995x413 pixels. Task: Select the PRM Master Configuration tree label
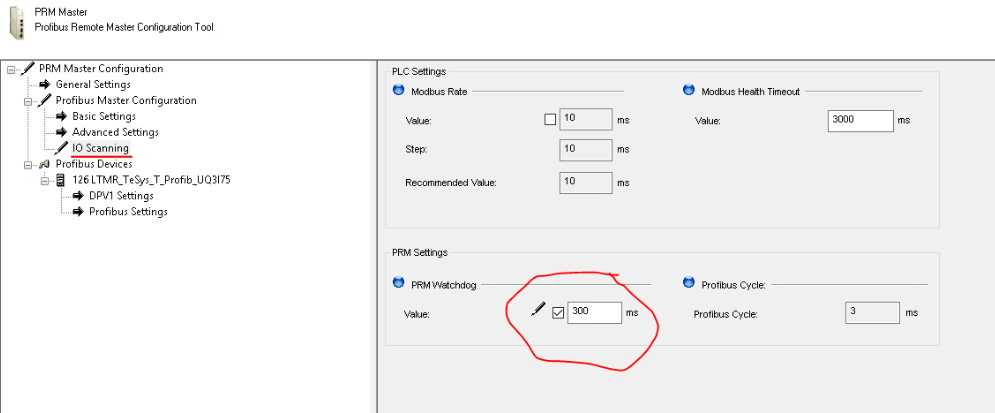(x=101, y=69)
